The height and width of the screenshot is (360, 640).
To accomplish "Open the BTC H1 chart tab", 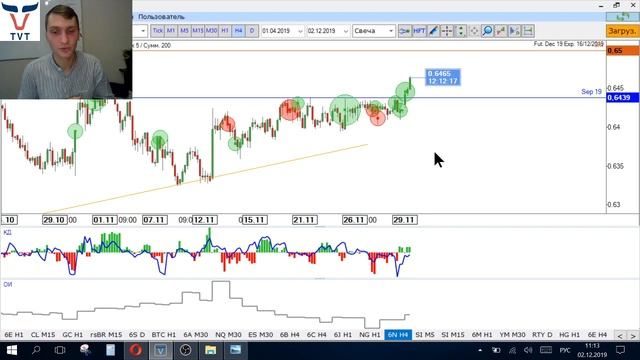I will click(x=164, y=335).
